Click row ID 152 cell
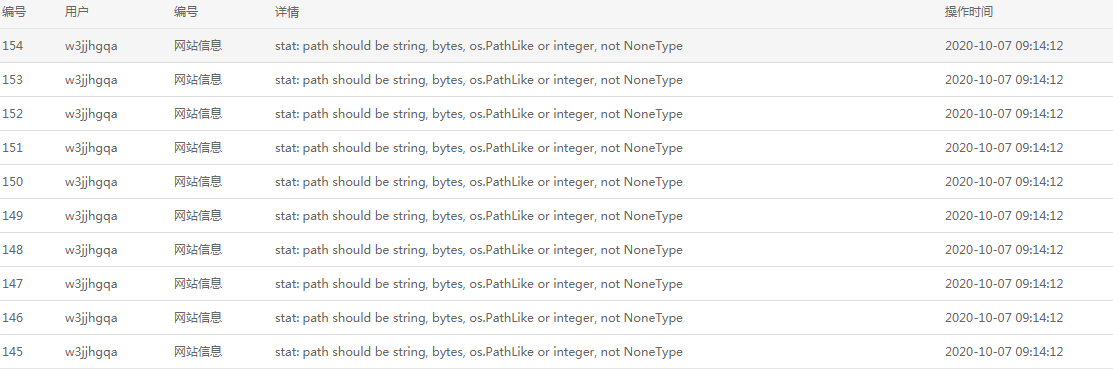 tap(12, 114)
